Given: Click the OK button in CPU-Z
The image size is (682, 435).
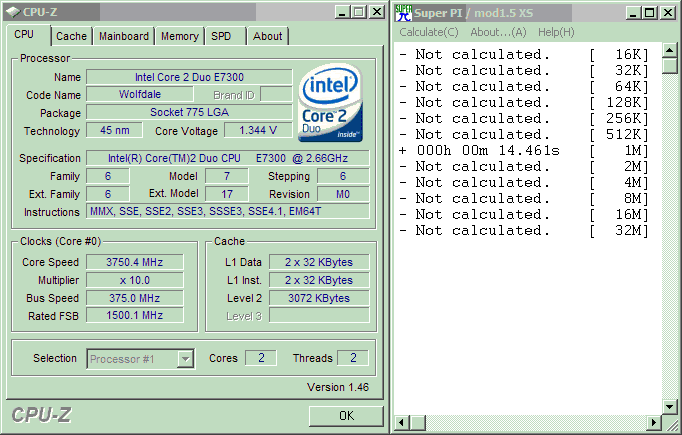Looking at the screenshot, I should pyautogui.click(x=346, y=416).
